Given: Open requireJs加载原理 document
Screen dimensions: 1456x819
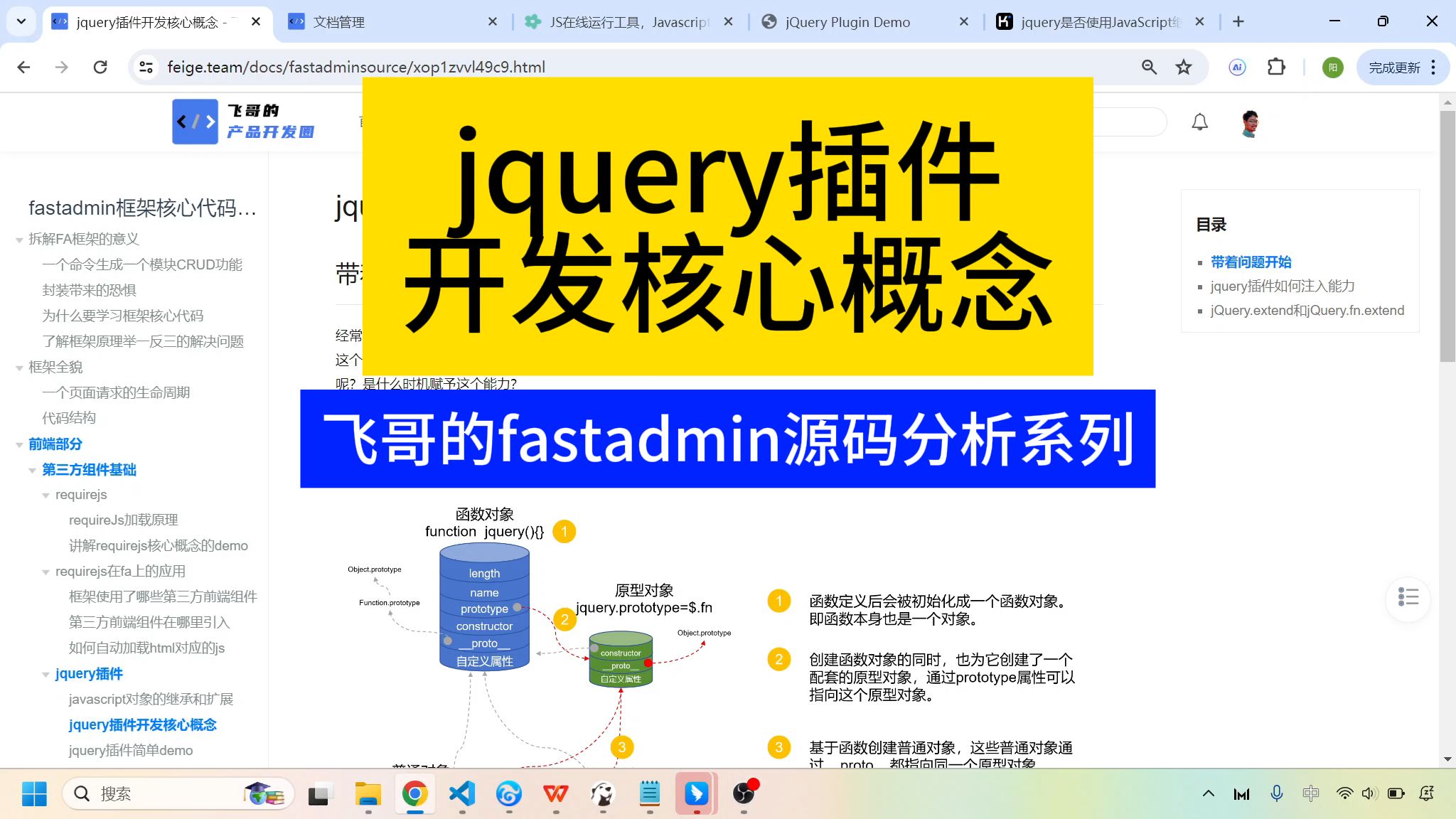Looking at the screenshot, I should [123, 520].
